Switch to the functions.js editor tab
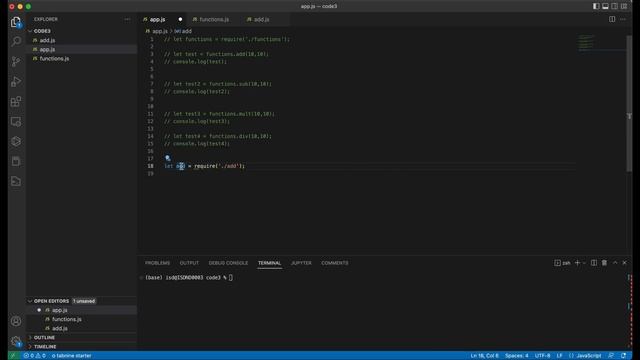The height and width of the screenshot is (360, 640). [214, 19]
